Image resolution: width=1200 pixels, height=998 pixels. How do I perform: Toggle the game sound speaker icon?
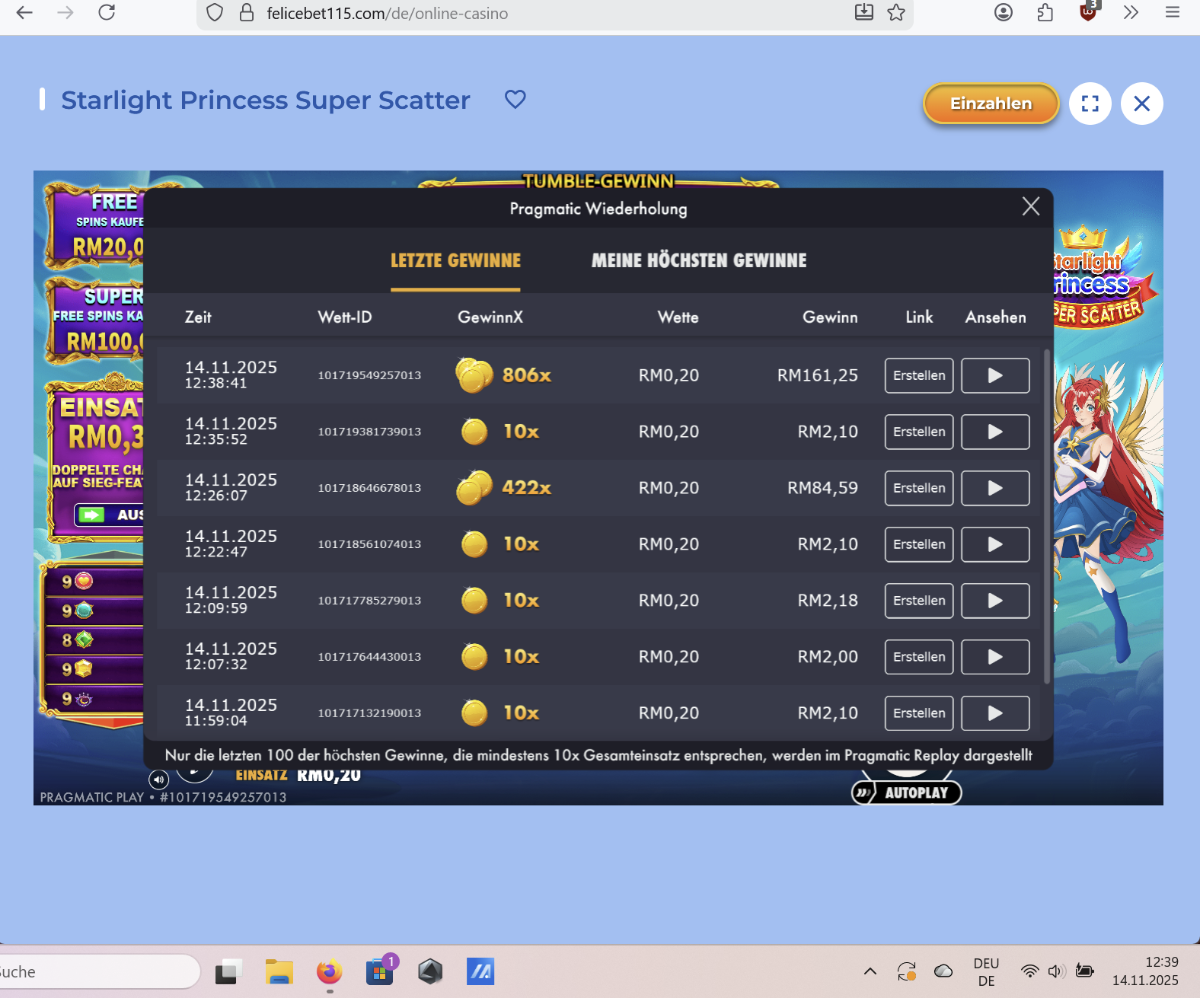coord(158,779)
